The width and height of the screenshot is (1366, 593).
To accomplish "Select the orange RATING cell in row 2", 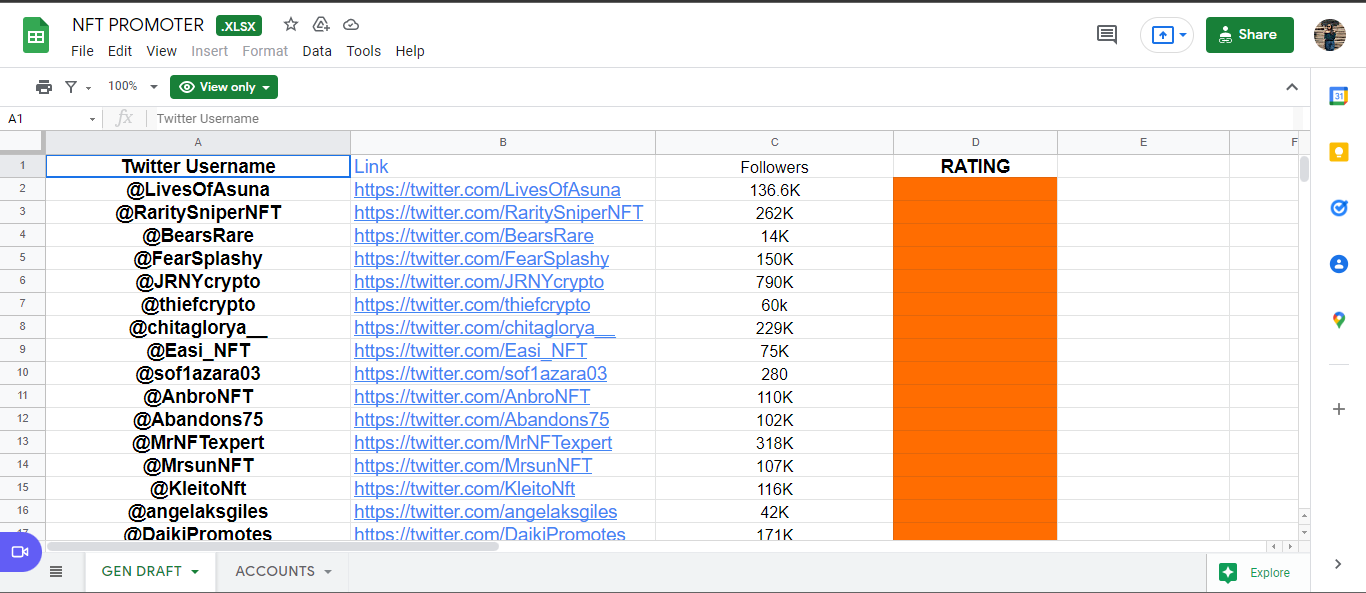I will [x=975, y=190].
